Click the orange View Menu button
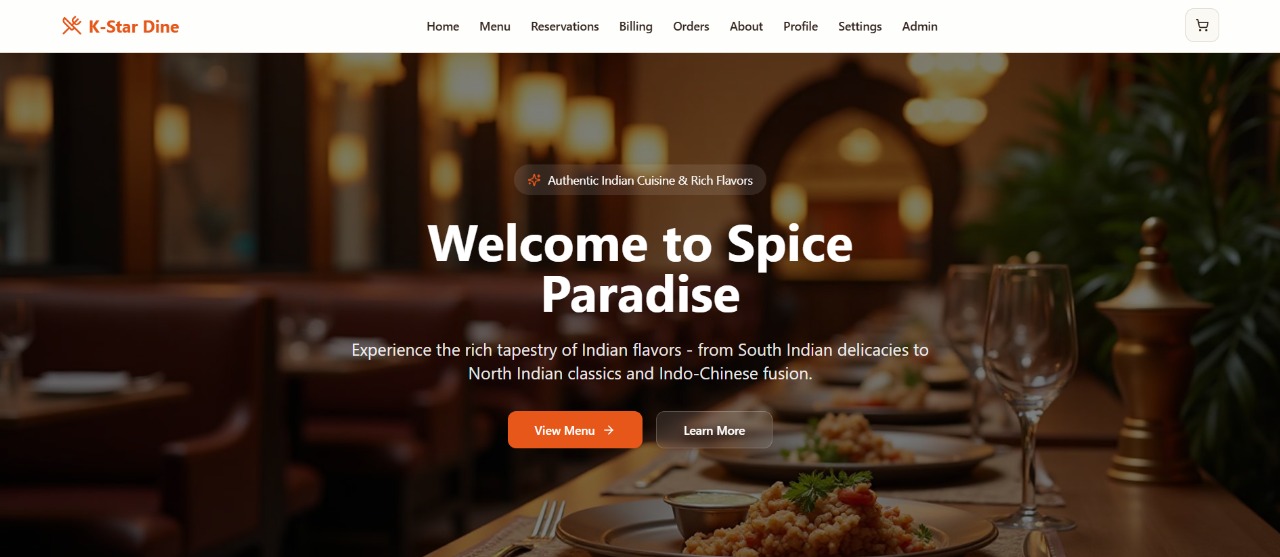This screenshot has height=557, width=1280. (575, 430)
